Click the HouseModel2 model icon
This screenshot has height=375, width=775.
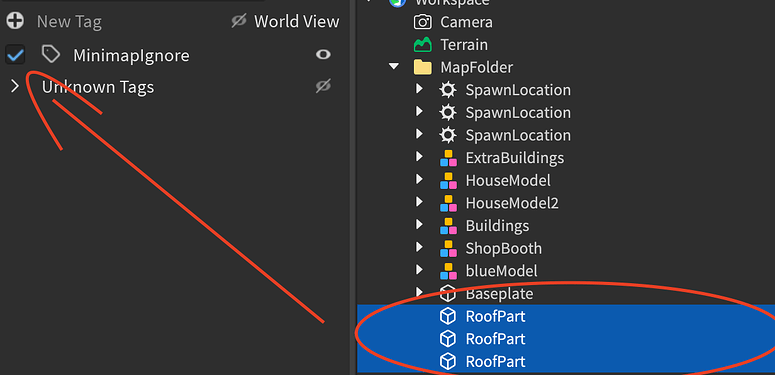(448, 203)
